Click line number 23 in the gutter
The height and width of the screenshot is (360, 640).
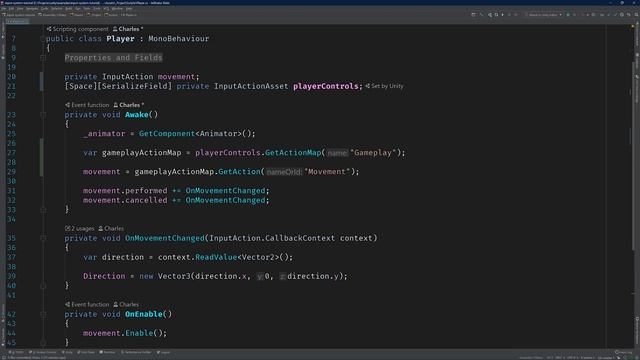11,115
